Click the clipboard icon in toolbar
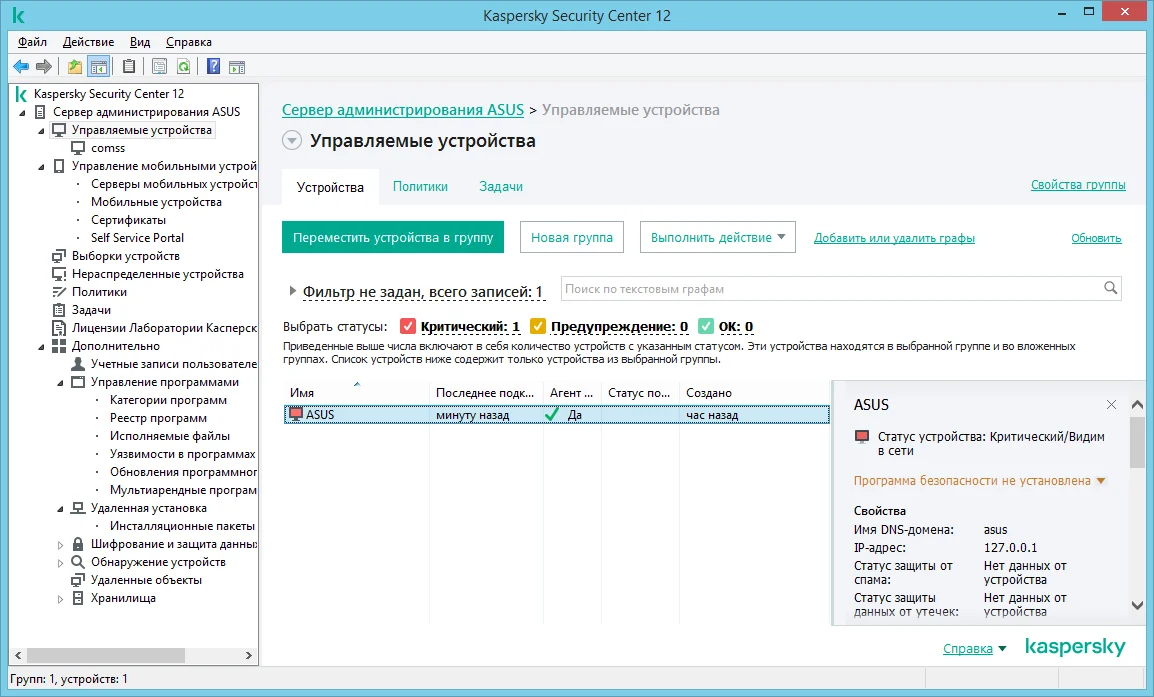 (129, 67)
